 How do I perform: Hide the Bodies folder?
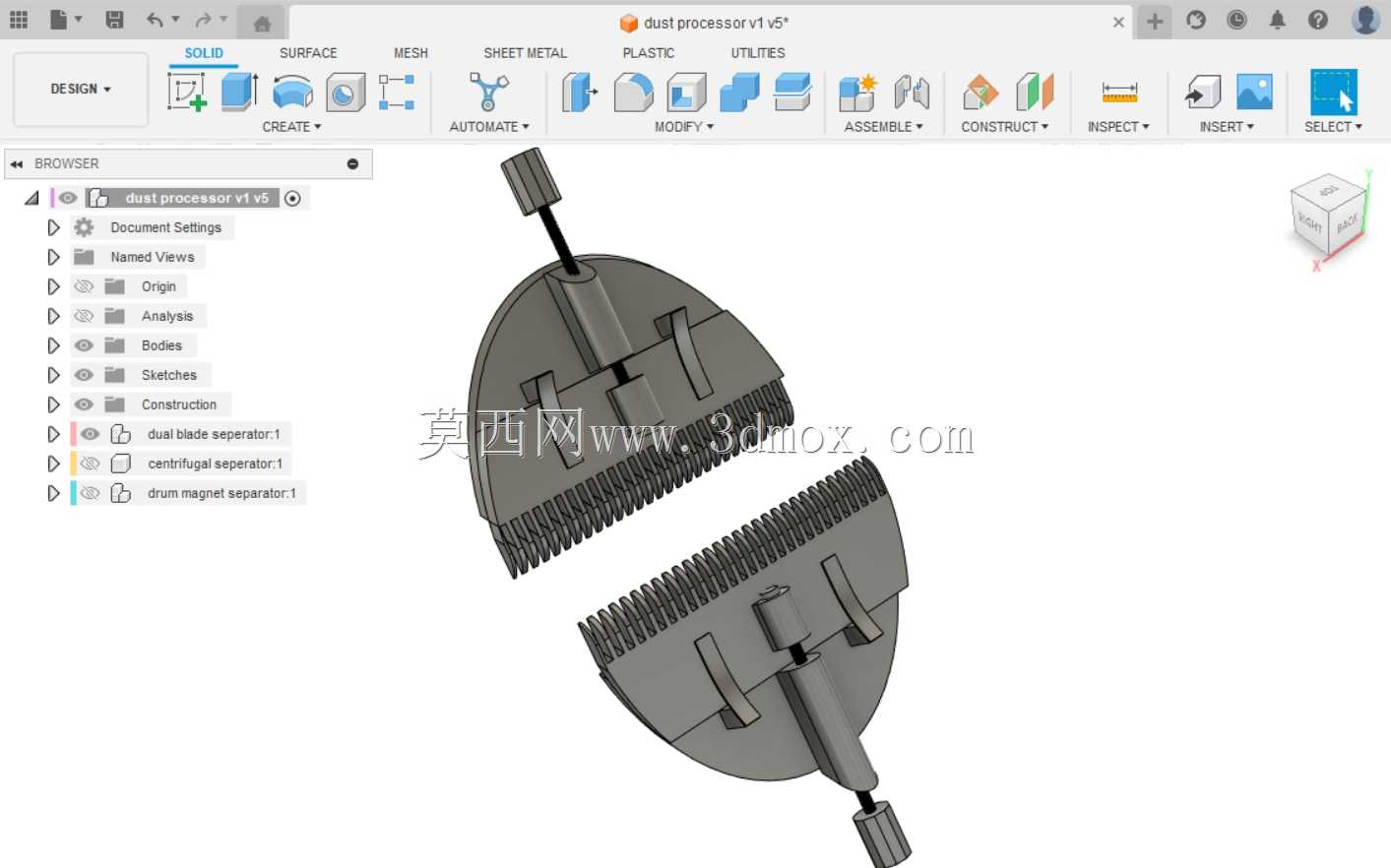tap(85, 345)
